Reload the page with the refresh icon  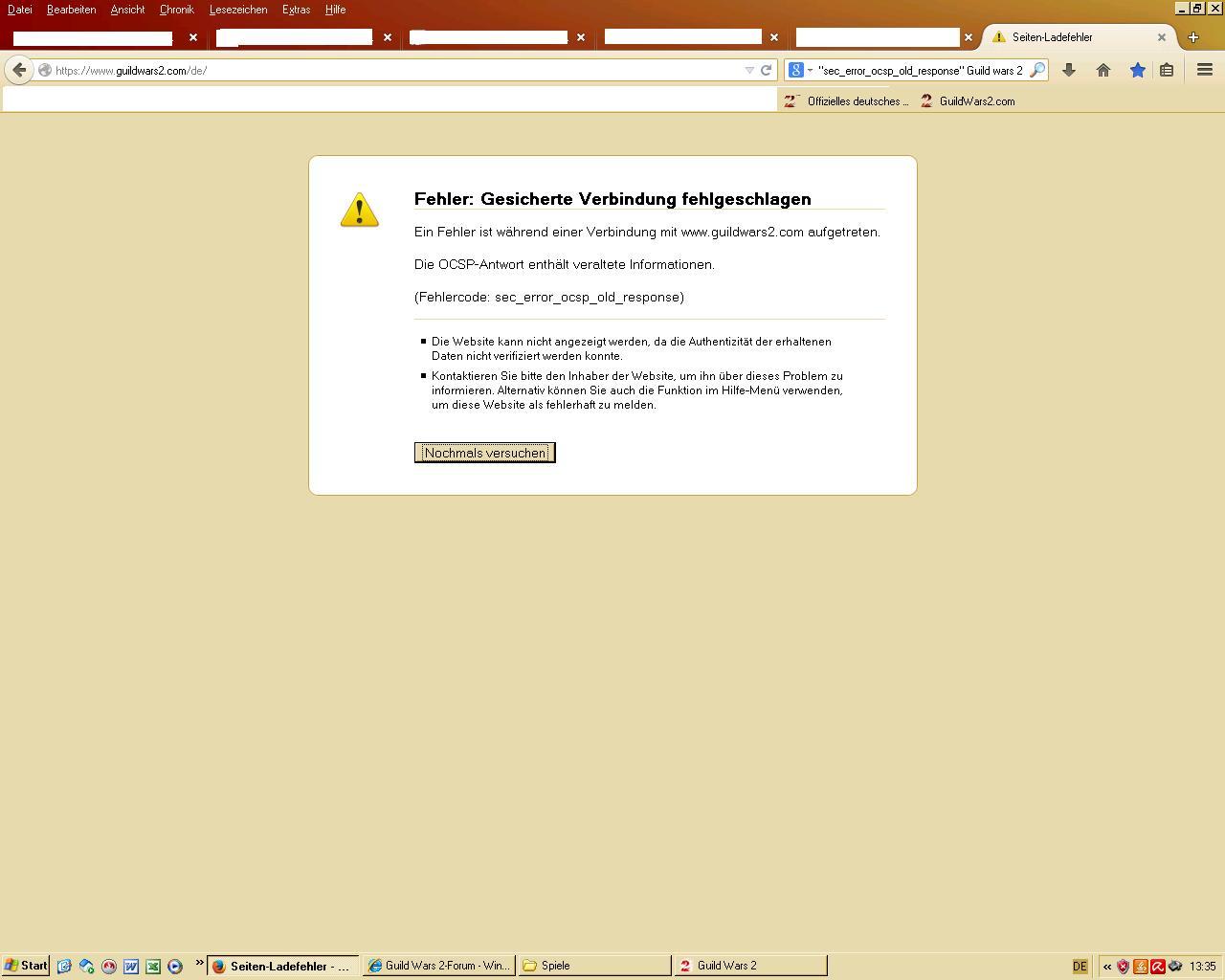point(766,70)
